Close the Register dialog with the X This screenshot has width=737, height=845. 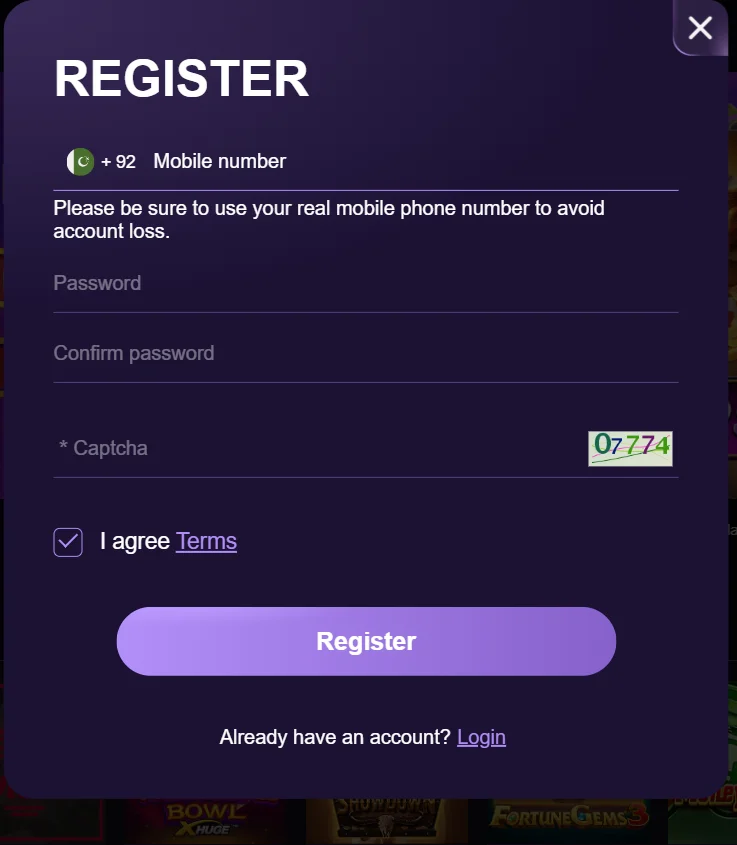click(700, 28)
